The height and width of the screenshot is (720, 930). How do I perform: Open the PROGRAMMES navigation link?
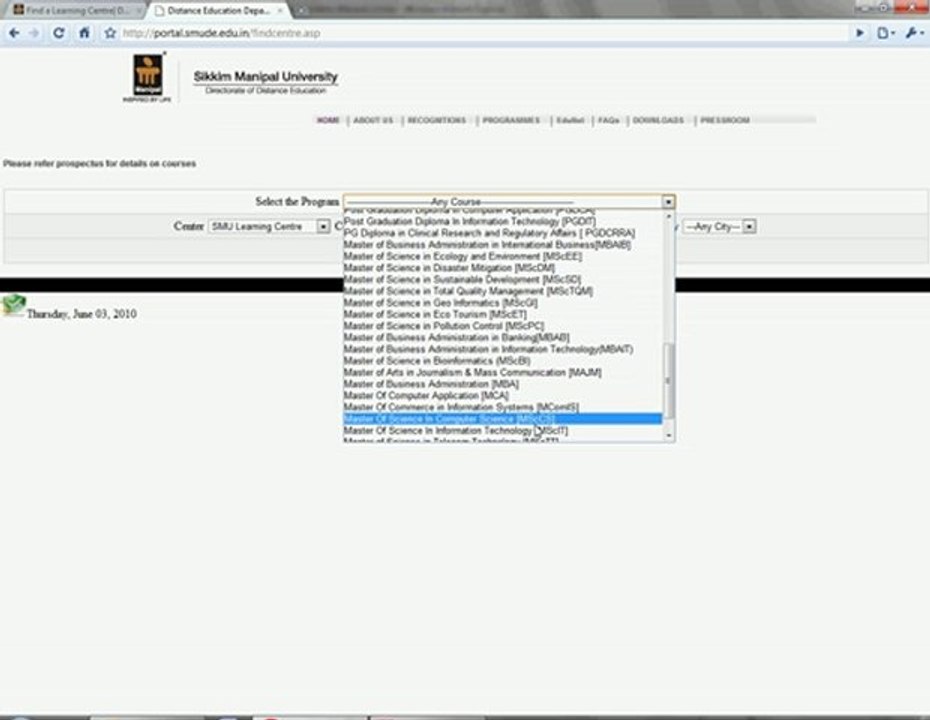pos(511,120)
